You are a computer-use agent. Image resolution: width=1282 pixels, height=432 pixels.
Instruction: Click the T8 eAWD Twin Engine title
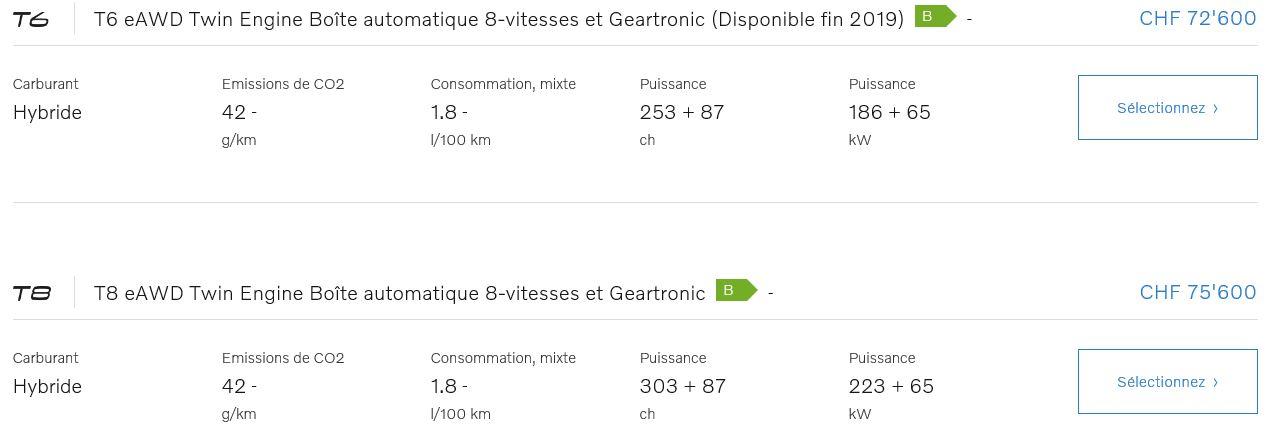[x=400, y=293]
